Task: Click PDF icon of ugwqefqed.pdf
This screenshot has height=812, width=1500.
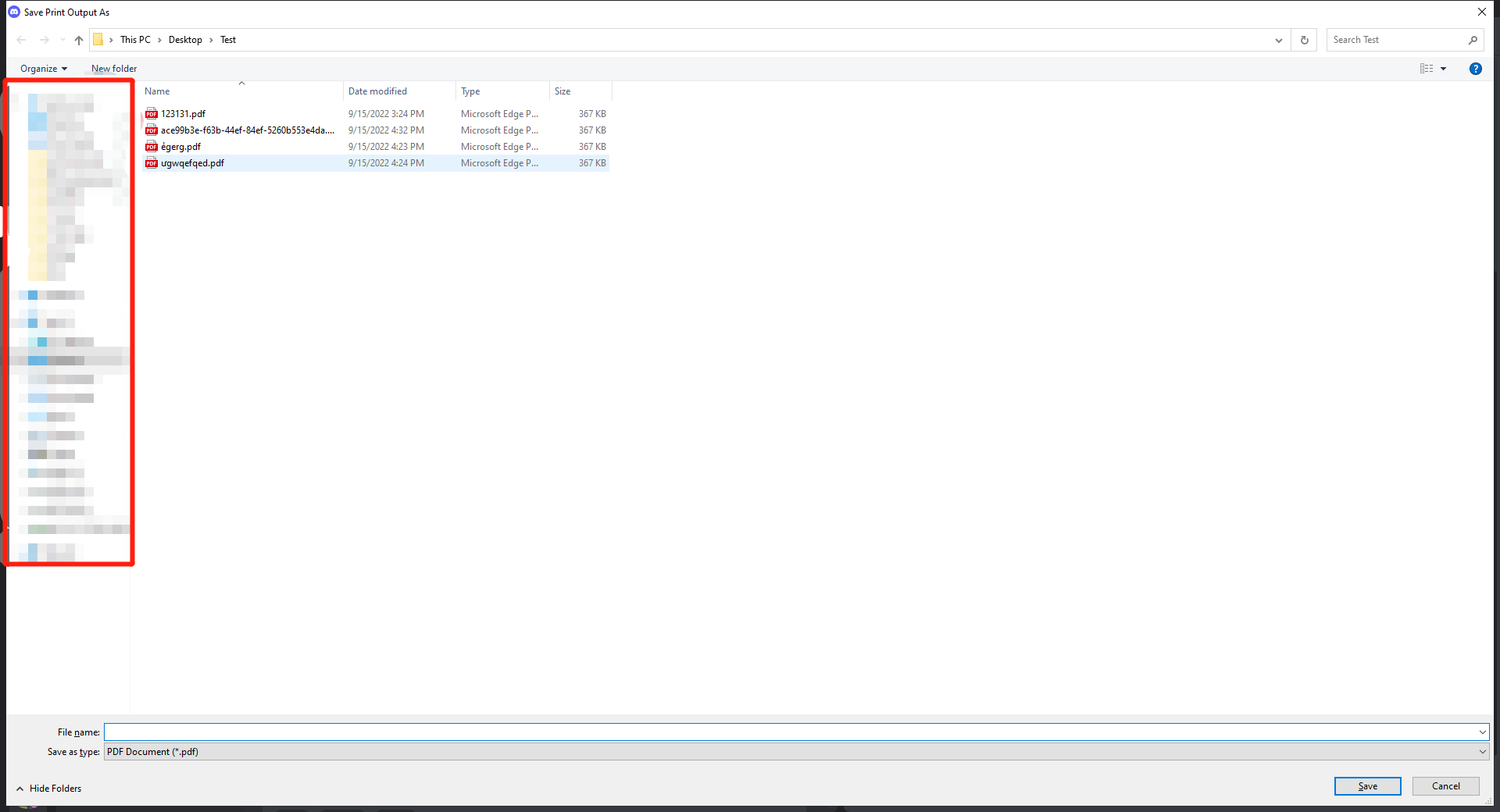Action: point(152,163)
